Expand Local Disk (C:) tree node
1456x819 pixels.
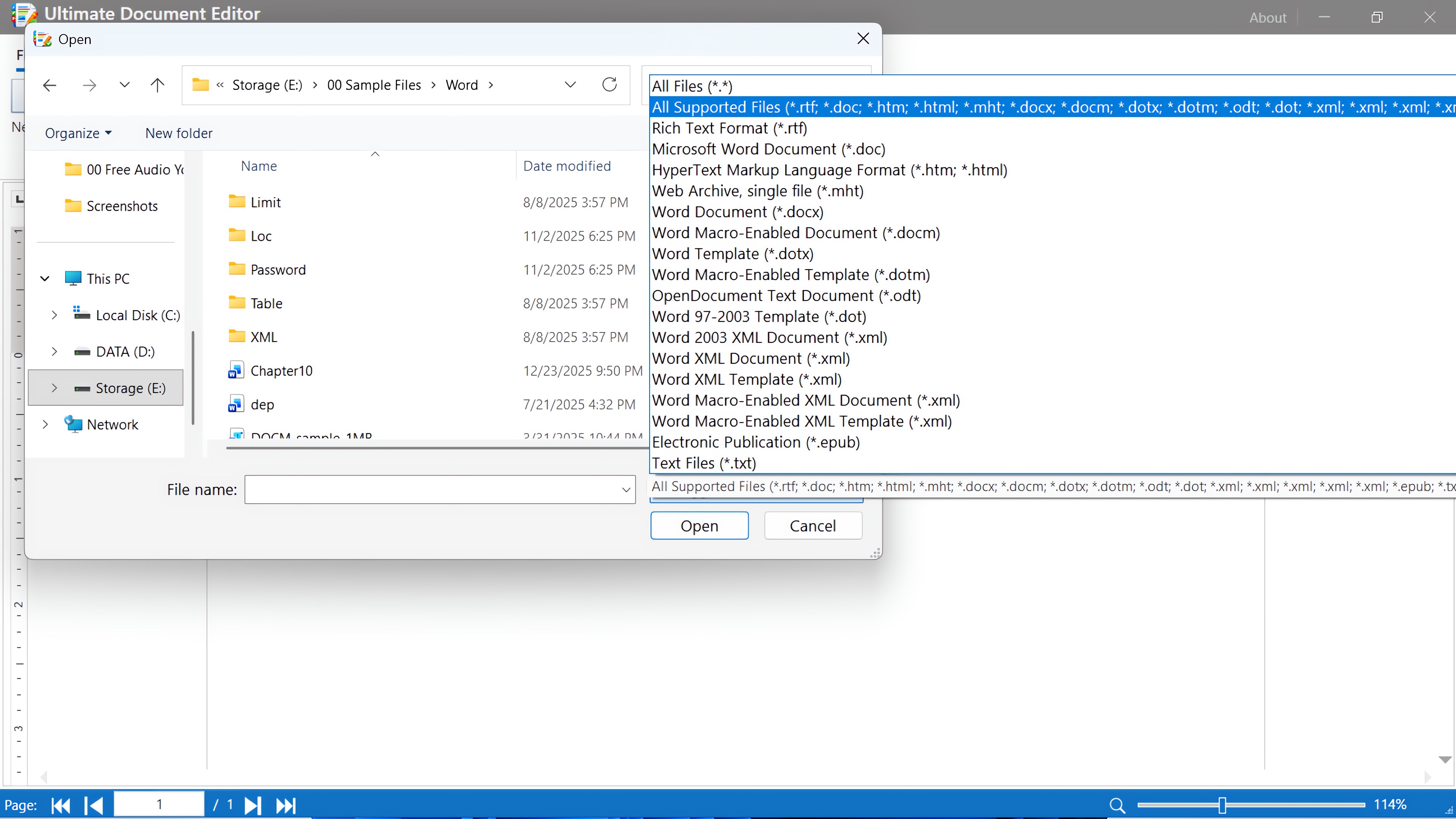54,315
